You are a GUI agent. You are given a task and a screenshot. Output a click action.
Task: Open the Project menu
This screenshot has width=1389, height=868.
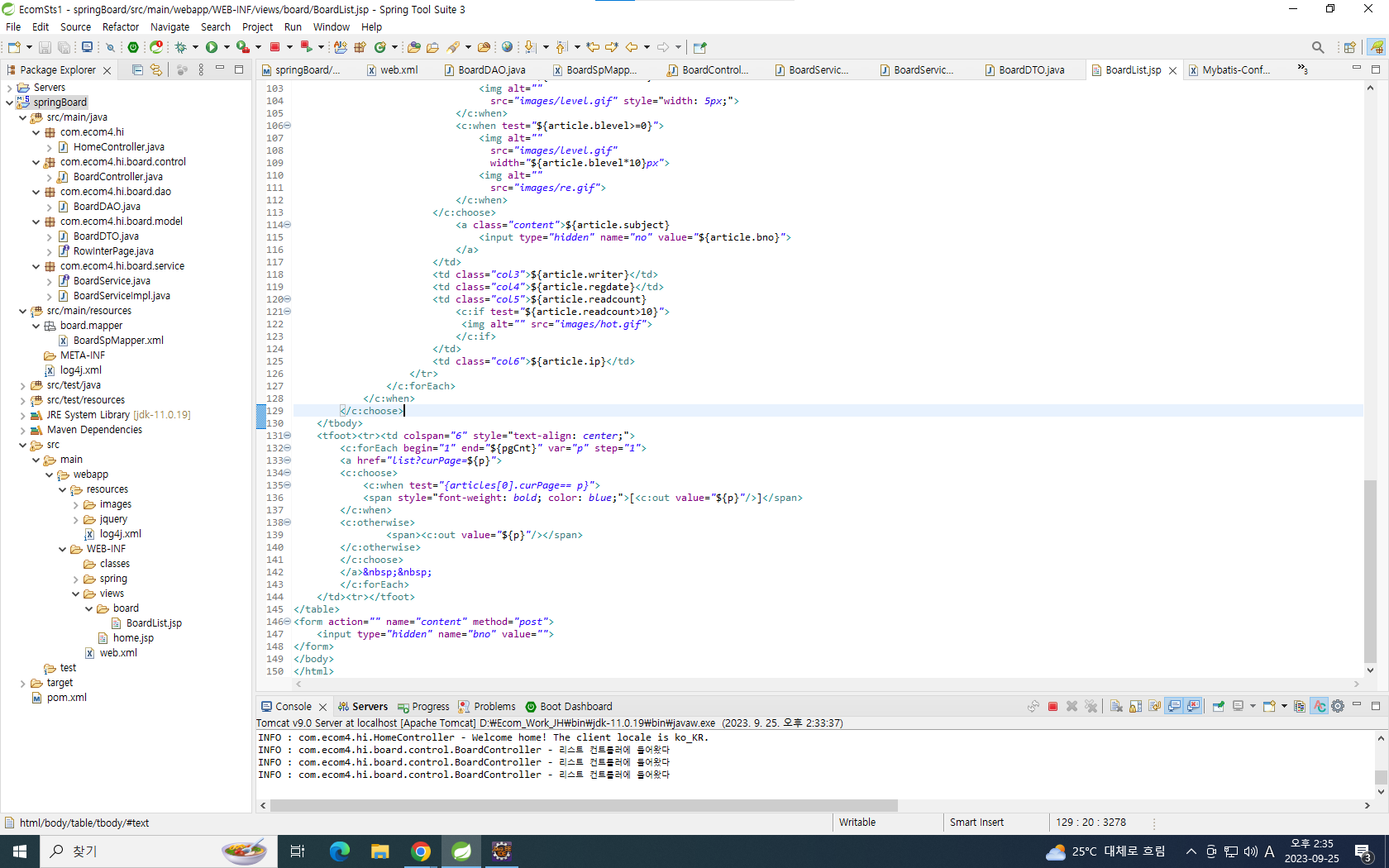point(257,26)
